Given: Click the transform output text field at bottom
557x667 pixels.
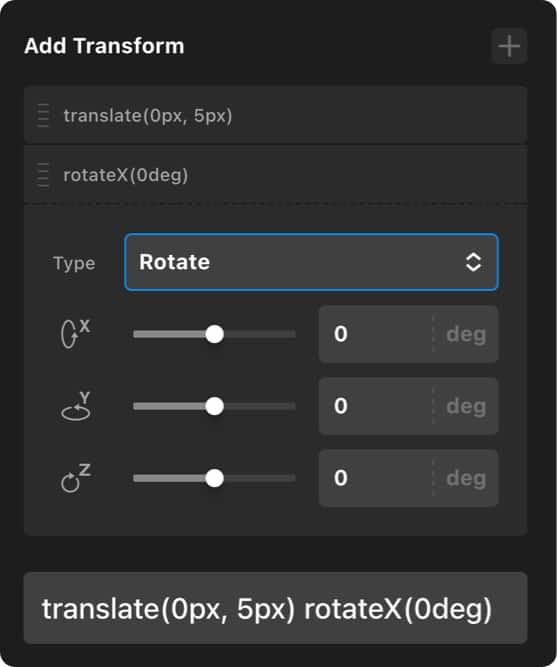Looking at the screenshot, I should 276,608.
